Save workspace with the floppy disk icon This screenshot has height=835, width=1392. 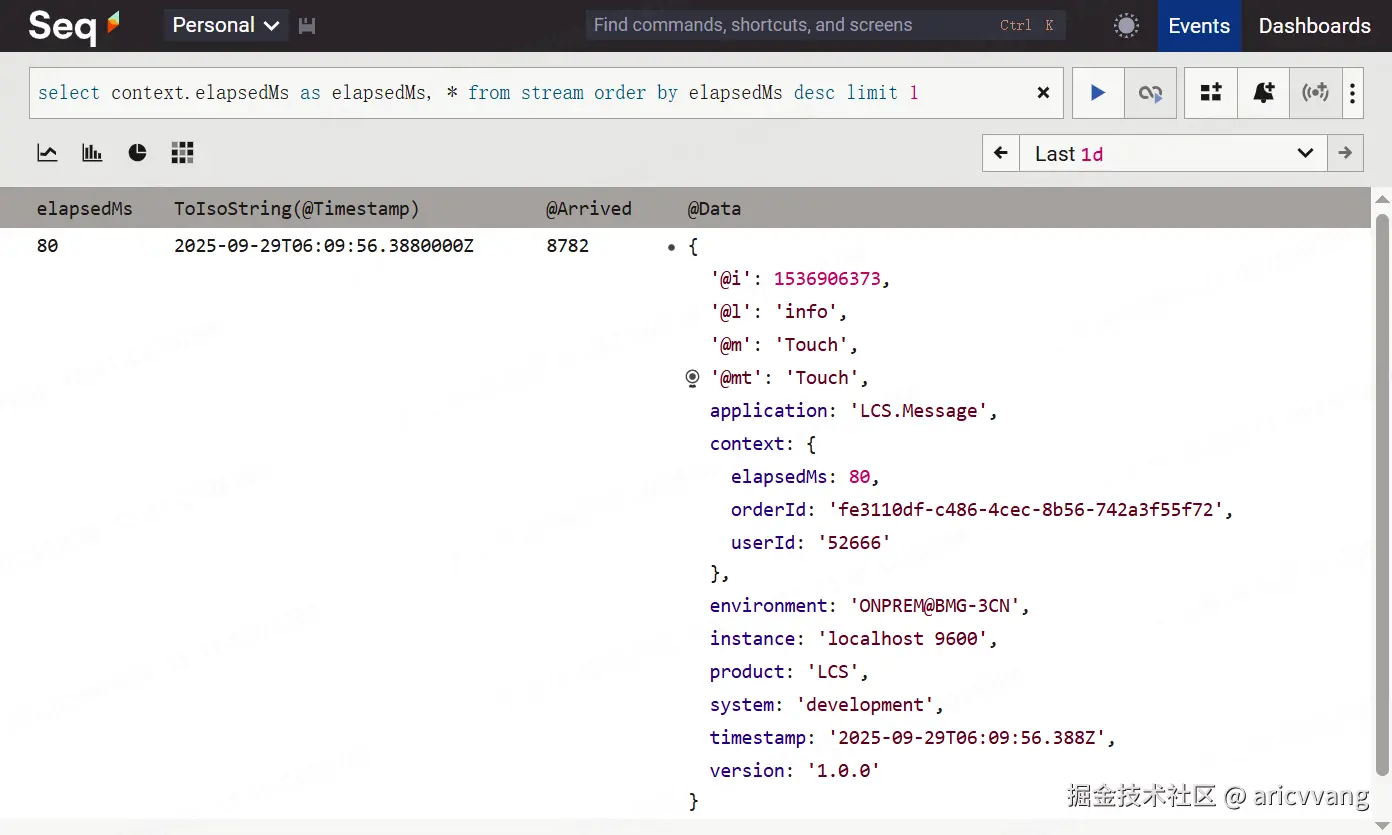click(307, 26)
